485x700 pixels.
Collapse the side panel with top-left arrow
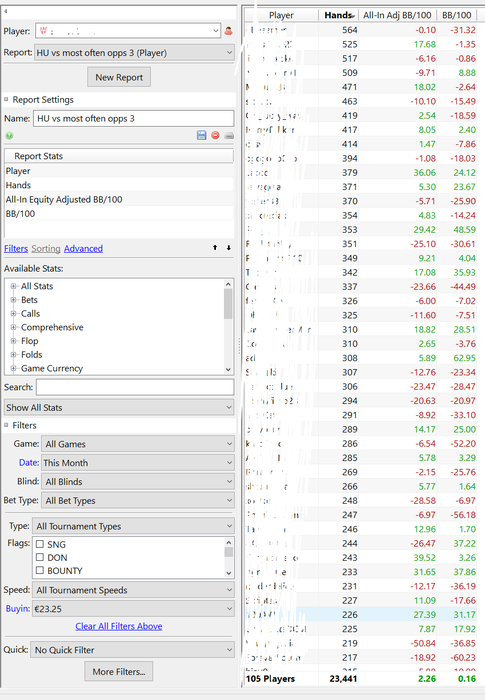click(x=6, y=11)
